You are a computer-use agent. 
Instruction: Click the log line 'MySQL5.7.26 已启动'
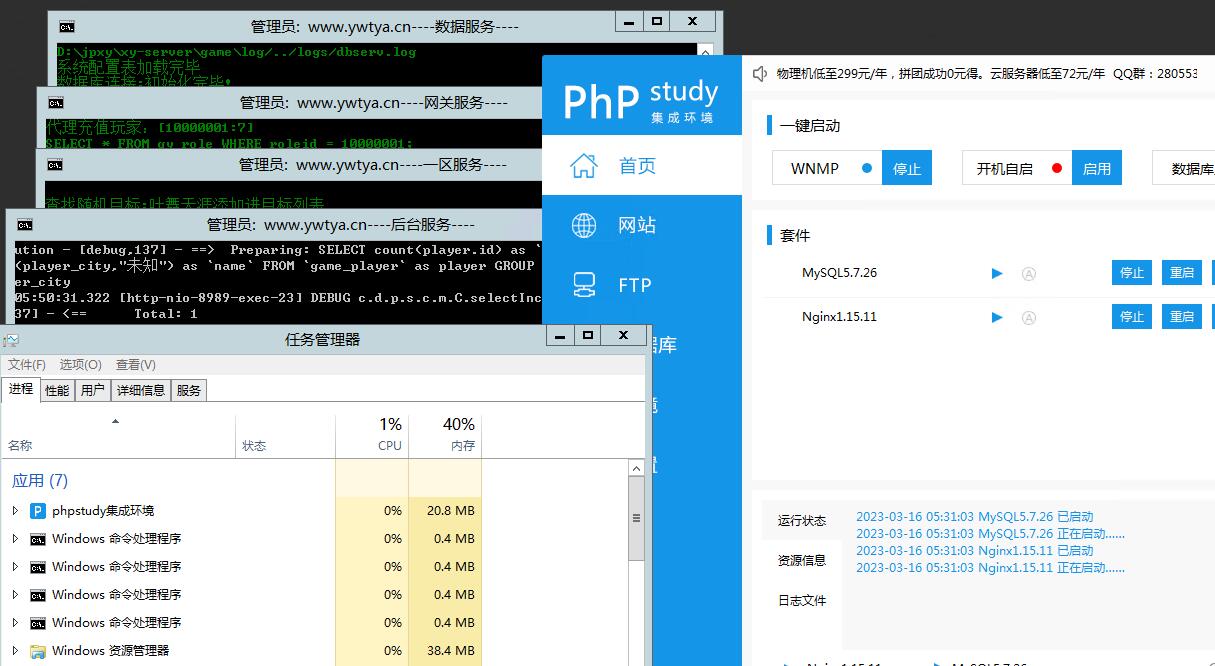click(x=975, y=517)
